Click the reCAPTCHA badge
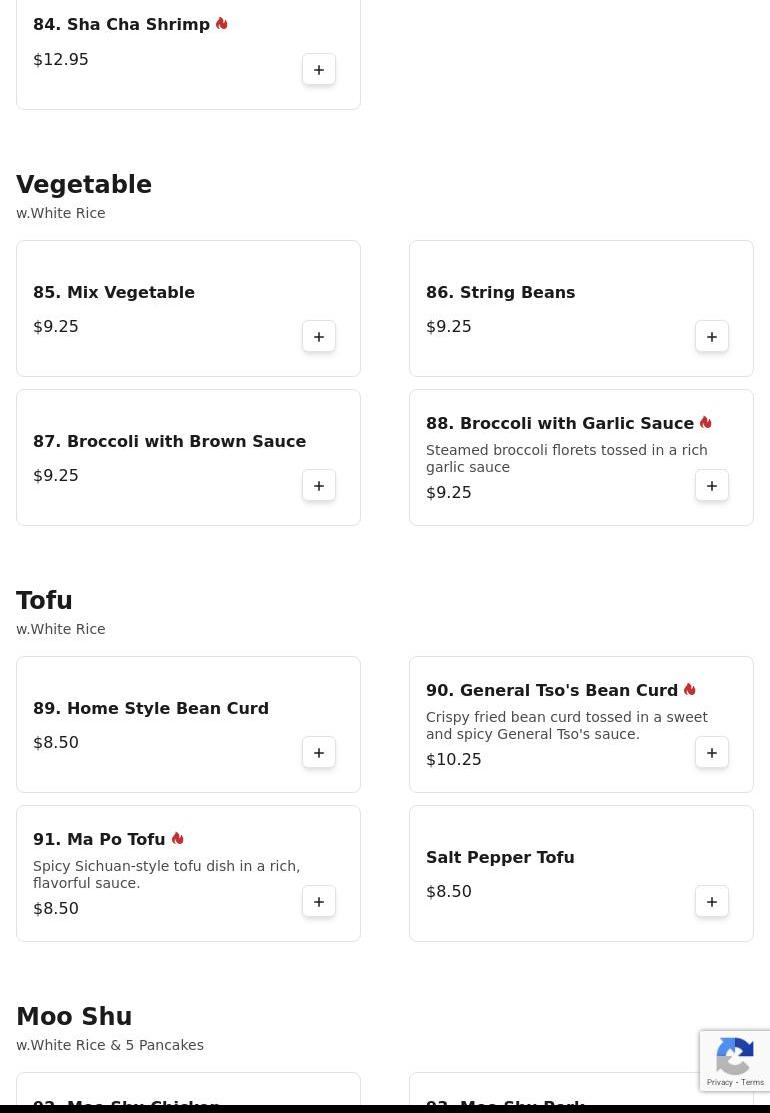The image size is (770, 1113). (x=735, y=1060)
